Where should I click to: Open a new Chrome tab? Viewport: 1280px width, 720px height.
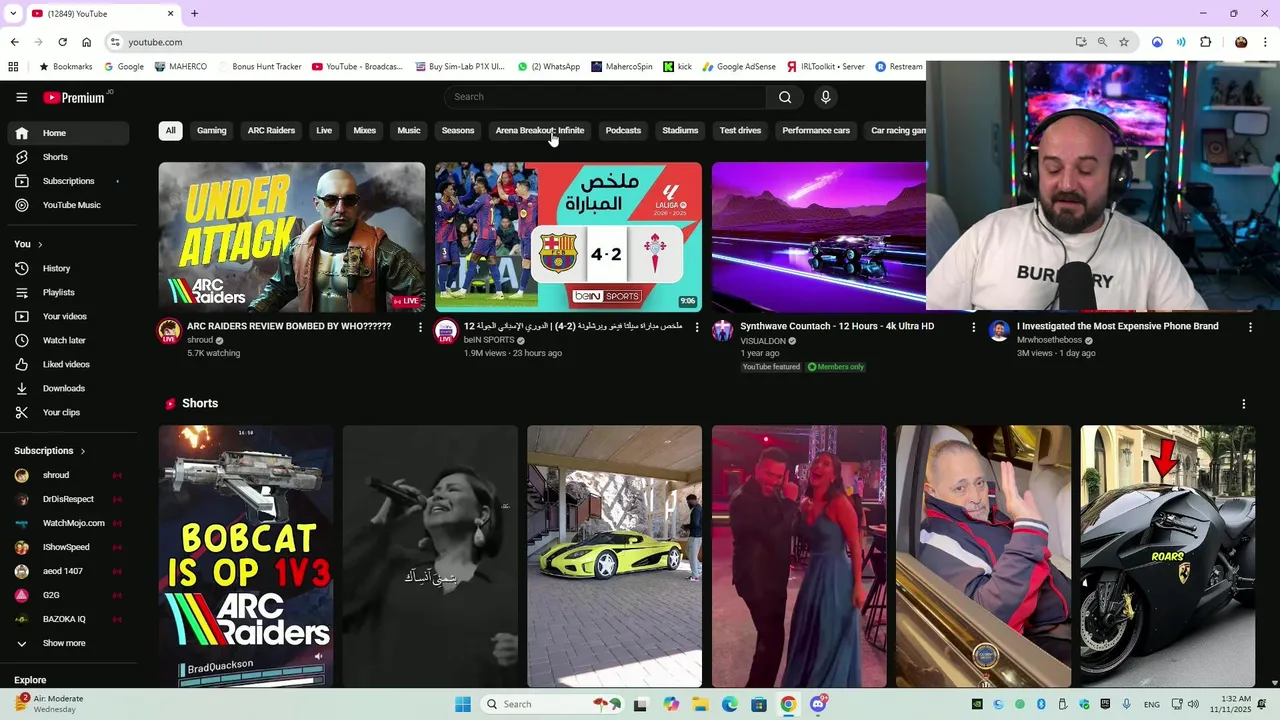(x=194, y=13)
